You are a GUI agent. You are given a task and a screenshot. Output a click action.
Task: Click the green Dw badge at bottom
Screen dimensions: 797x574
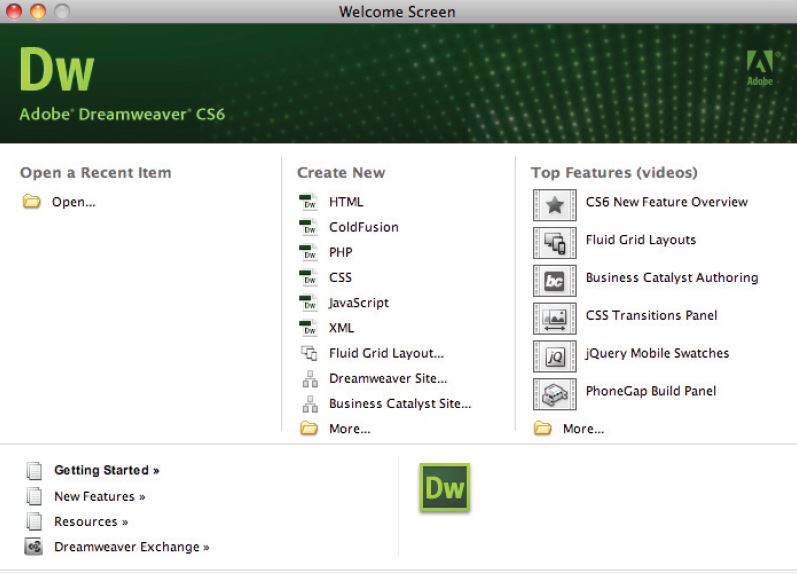445,488
